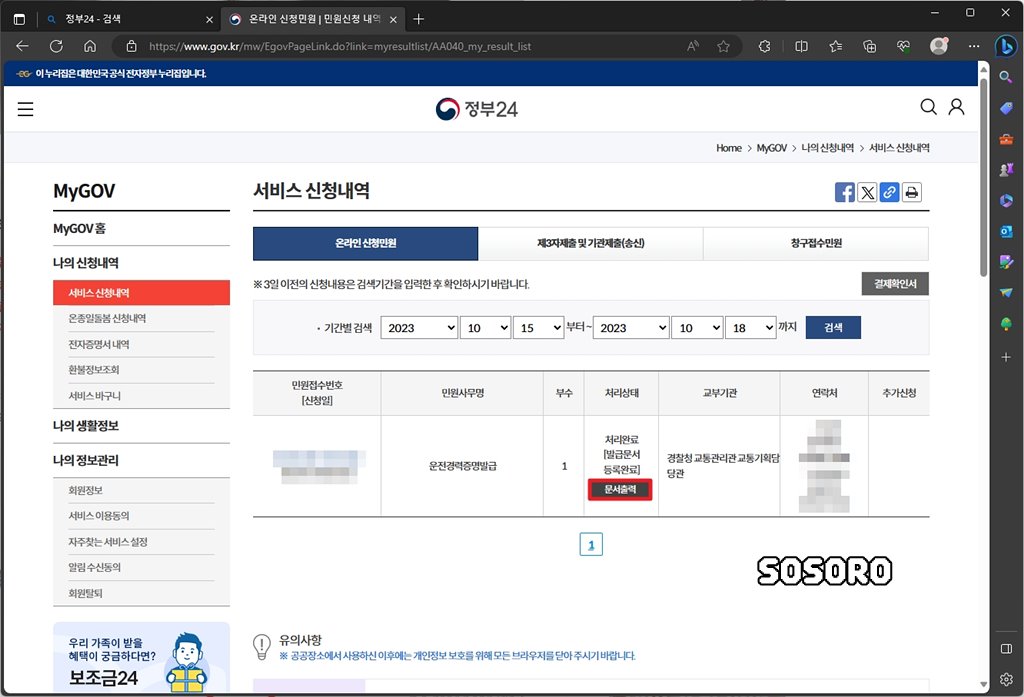Open the start day dropdown 15

pos(538,327)
